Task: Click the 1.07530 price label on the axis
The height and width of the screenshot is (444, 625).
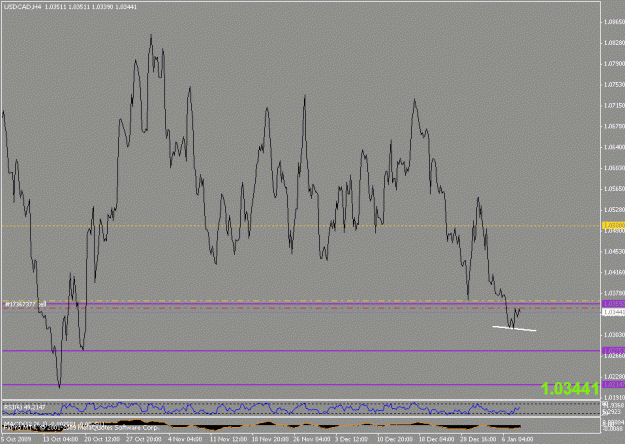Action: point(614,84)
